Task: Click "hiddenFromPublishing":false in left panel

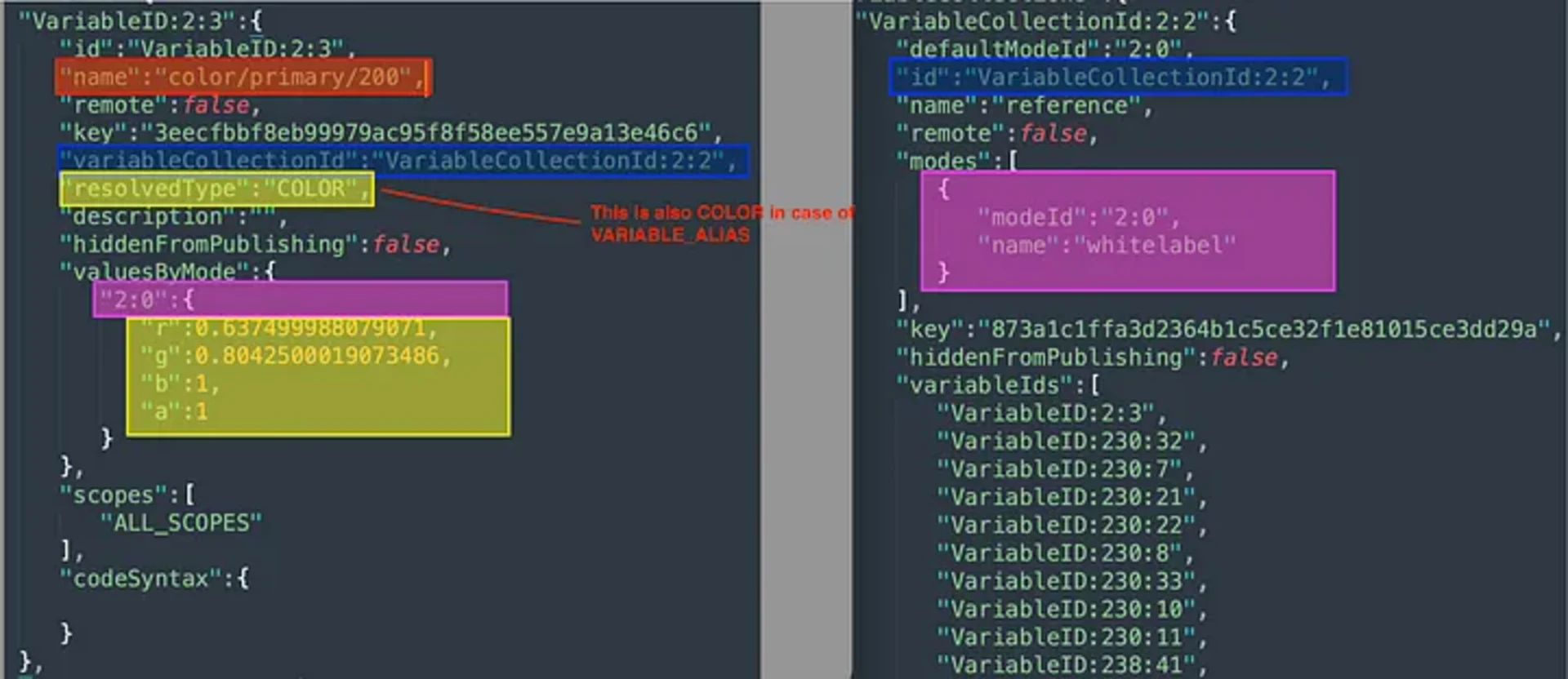Action: tap(255, 245)
